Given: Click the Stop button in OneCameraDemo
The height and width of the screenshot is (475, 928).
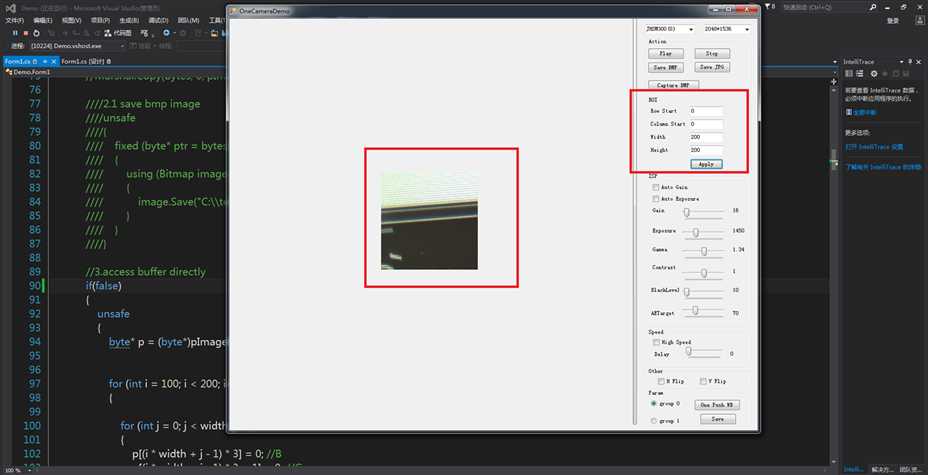Looking at the screenshot, I should (x=712, y=53).
